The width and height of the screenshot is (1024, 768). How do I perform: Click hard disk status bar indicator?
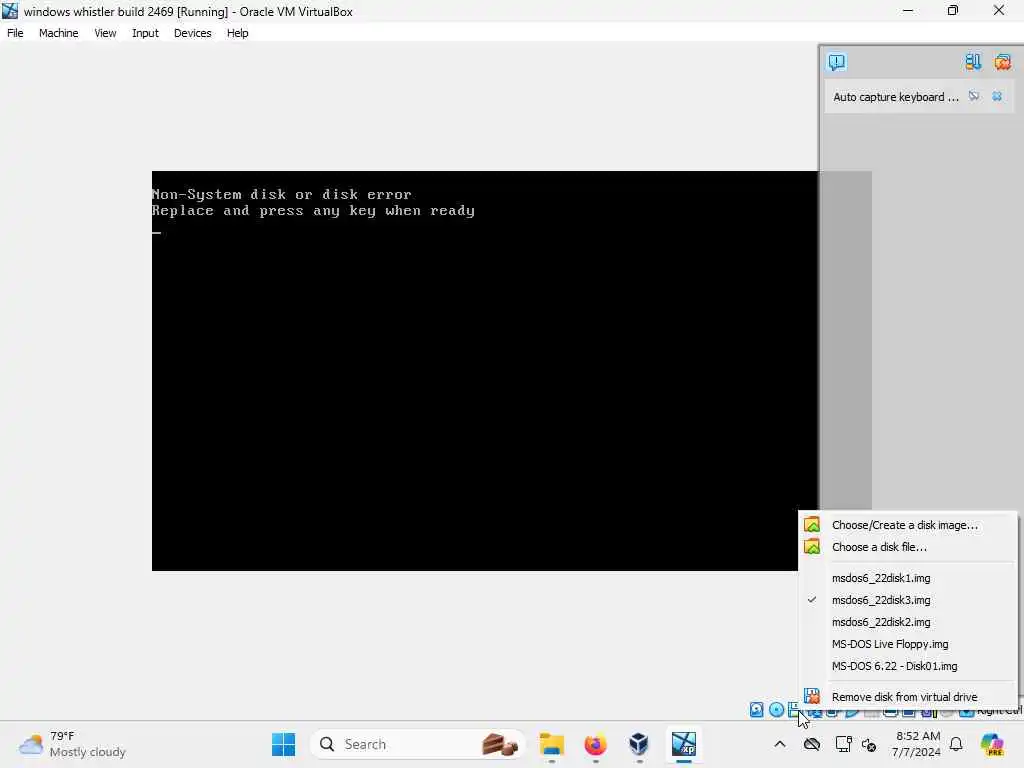(x=756, y=710)
